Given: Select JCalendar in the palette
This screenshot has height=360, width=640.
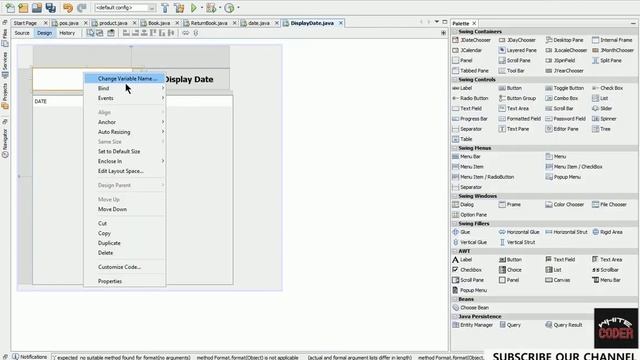Looking at the screenshot, I should point(467,50).
